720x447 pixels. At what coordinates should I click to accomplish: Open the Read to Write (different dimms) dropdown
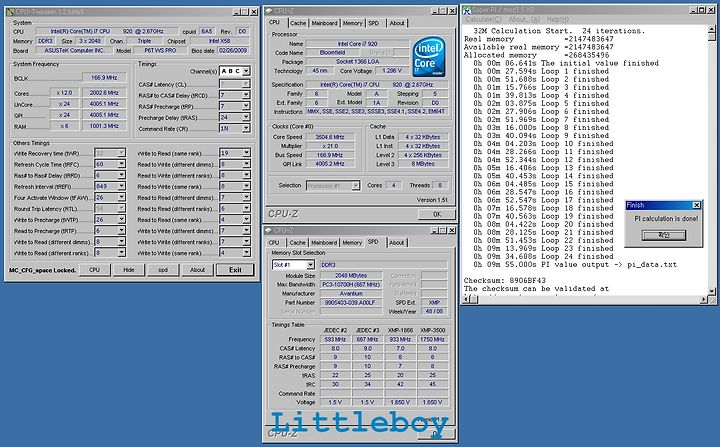(x=247, y=164)
